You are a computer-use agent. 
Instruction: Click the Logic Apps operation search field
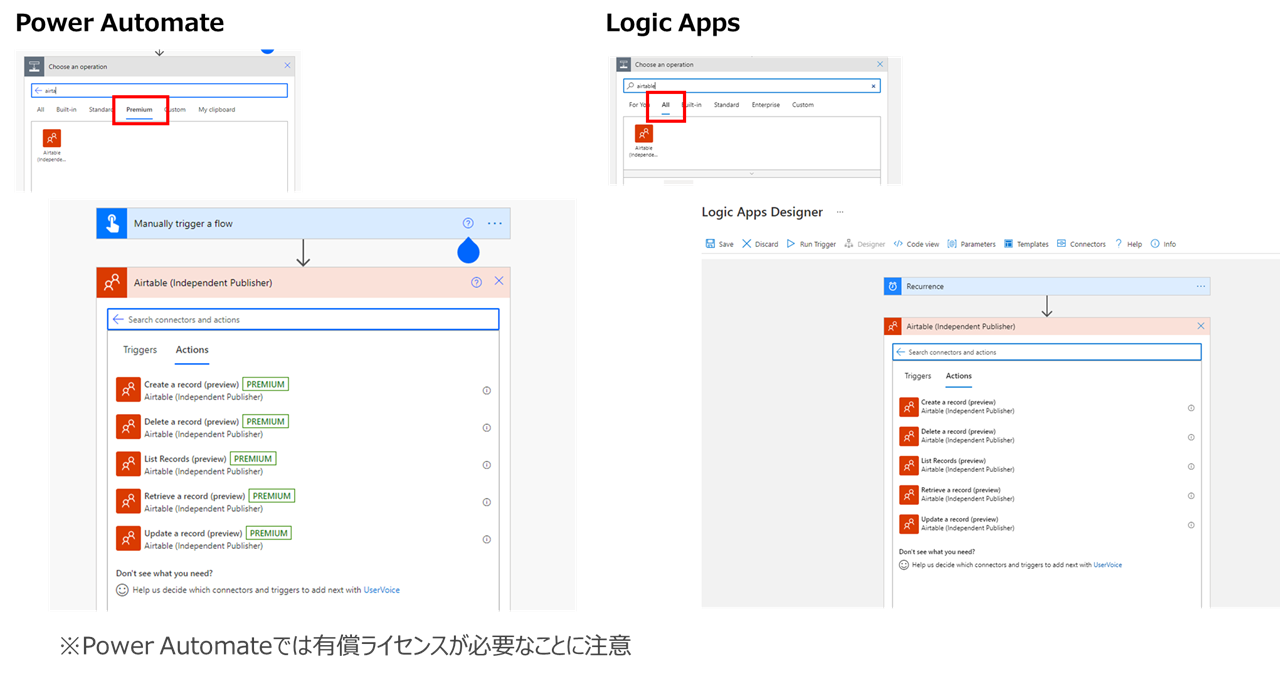(x=752, y=86)
